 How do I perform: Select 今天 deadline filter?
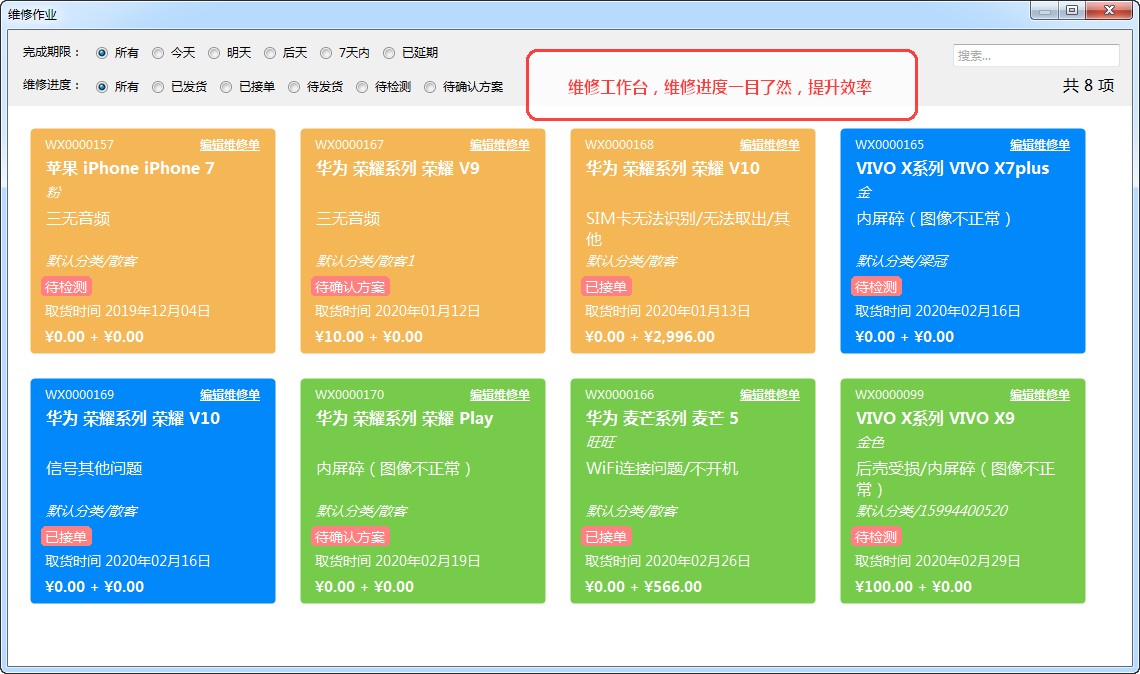[x=158, y=53]
